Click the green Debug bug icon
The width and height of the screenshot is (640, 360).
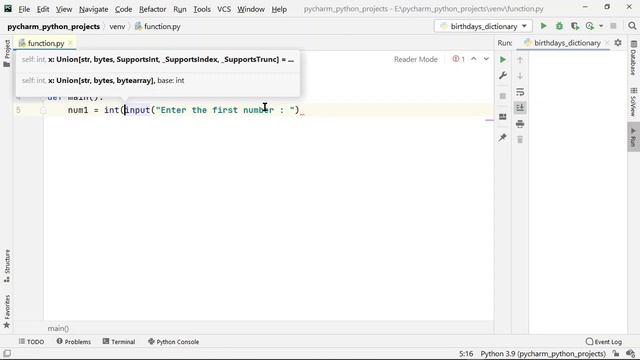[559, 26]
